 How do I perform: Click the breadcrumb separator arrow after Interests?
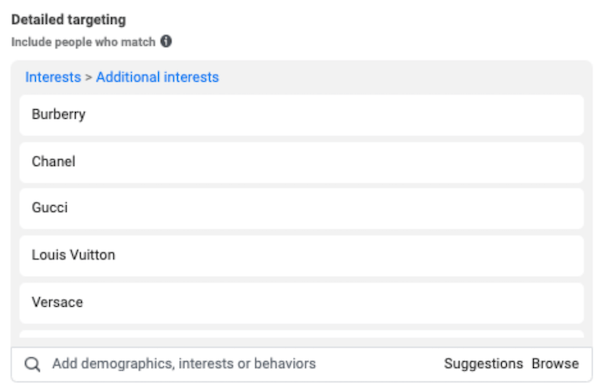point(88,77)
